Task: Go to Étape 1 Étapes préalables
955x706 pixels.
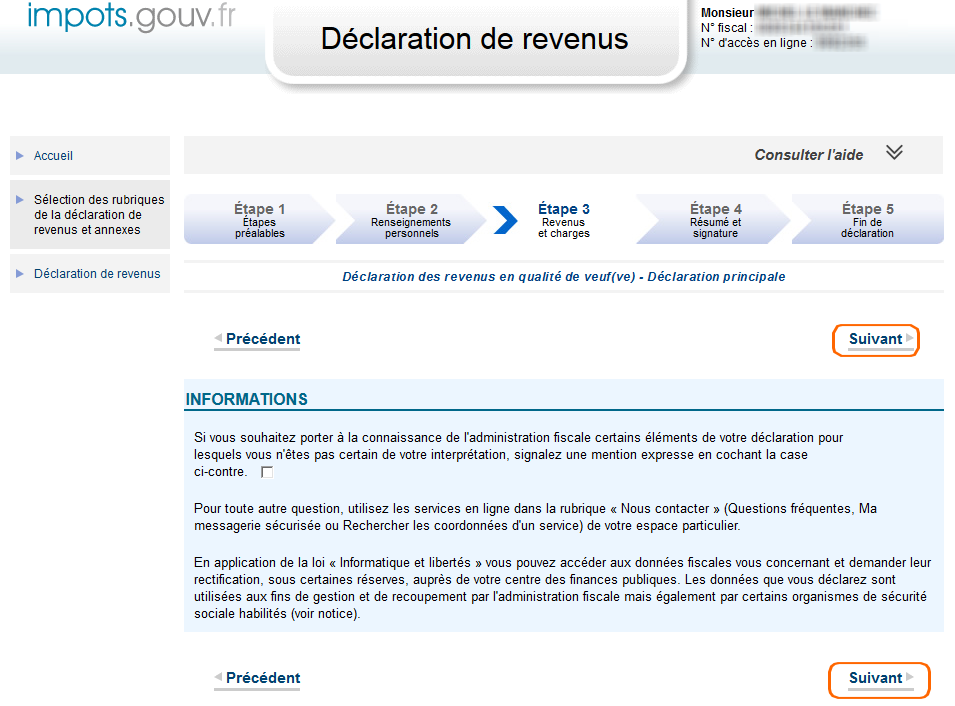Action: click(x=259, y=220)
